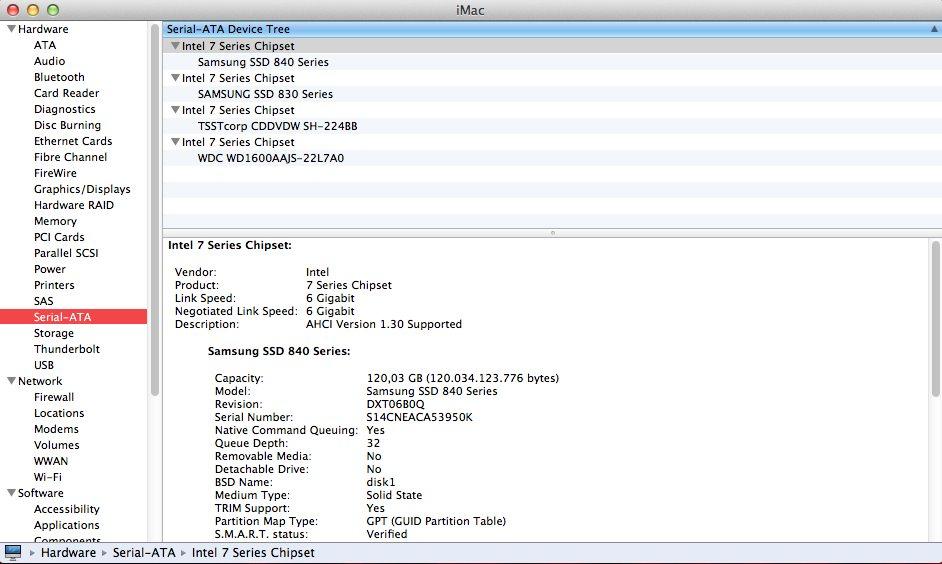Minimize the window with the yellow button
942x564 pixels.
coord(32,10)
